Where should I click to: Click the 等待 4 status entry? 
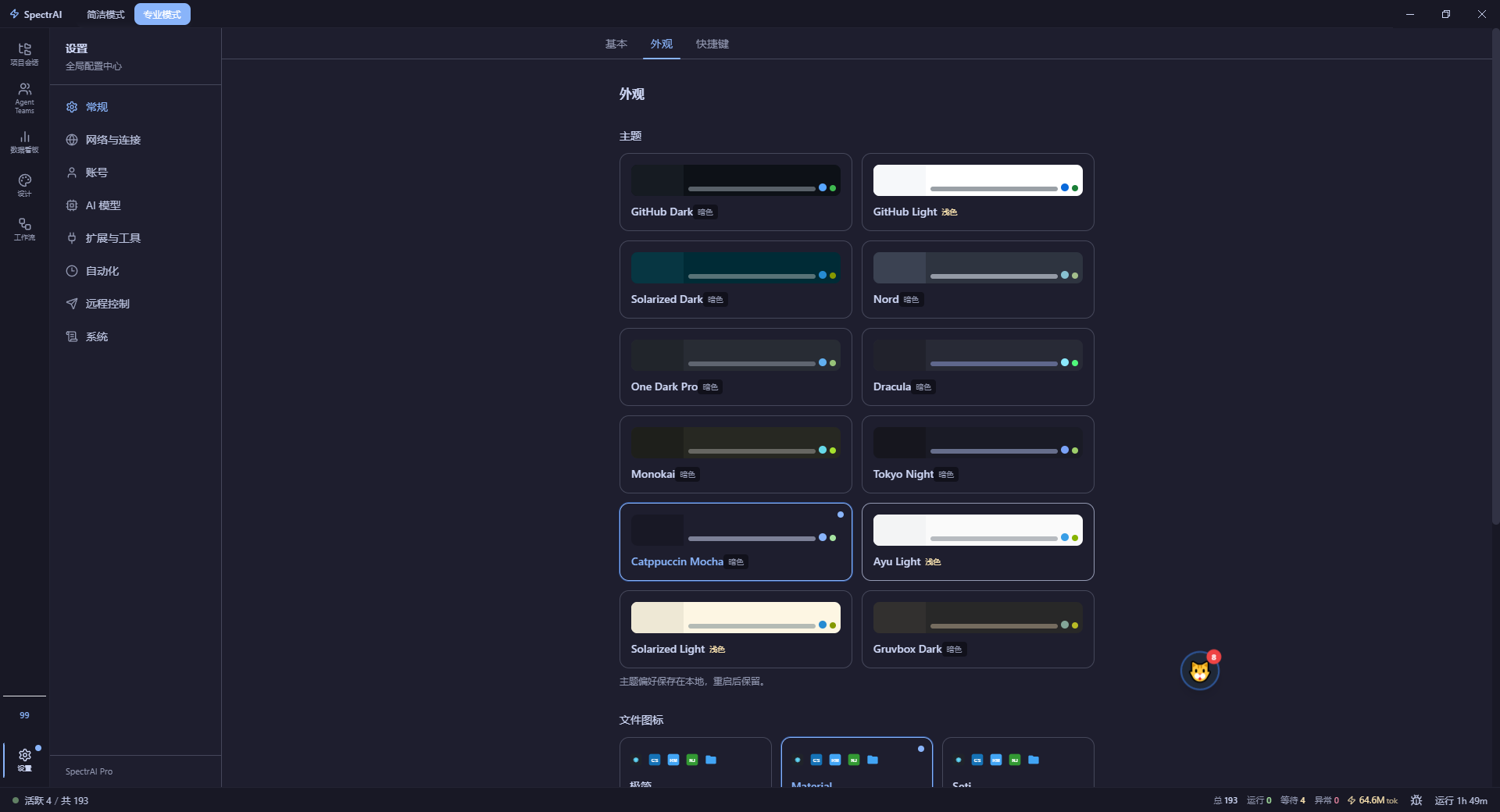[1293, 800]
